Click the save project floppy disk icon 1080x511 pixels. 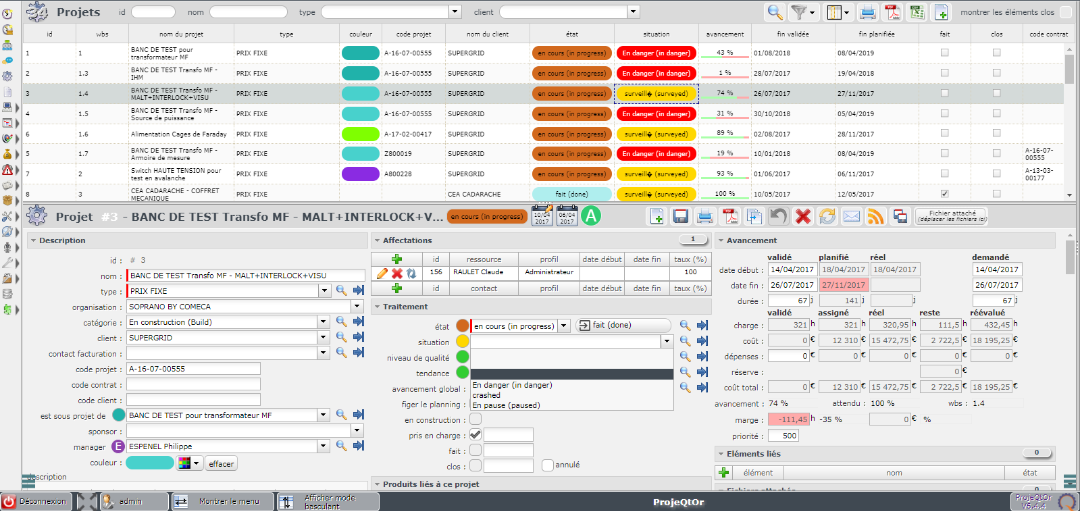coord(681,216)
